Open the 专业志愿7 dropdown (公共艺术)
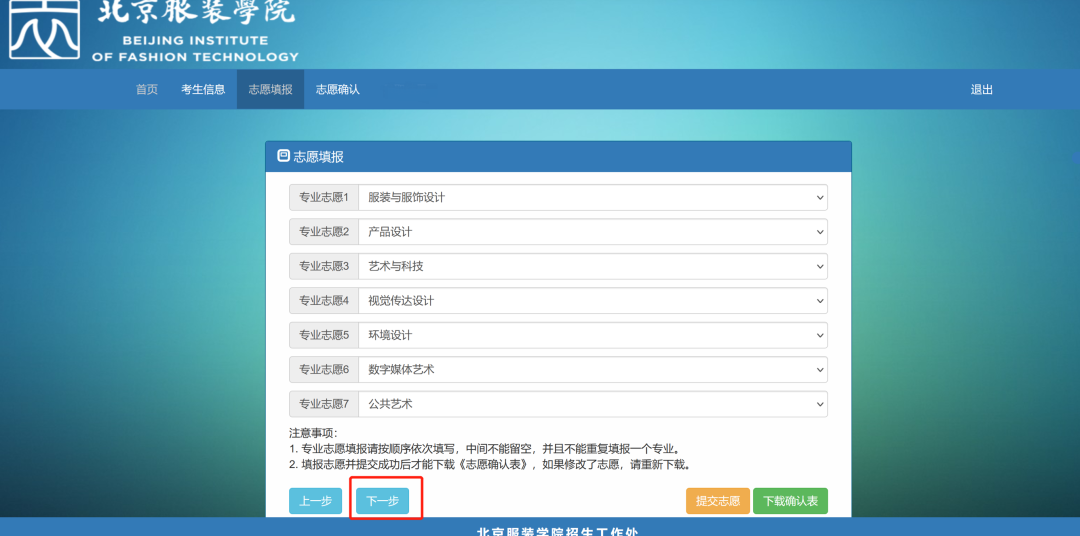1080x536 pixels. (592, 404)
